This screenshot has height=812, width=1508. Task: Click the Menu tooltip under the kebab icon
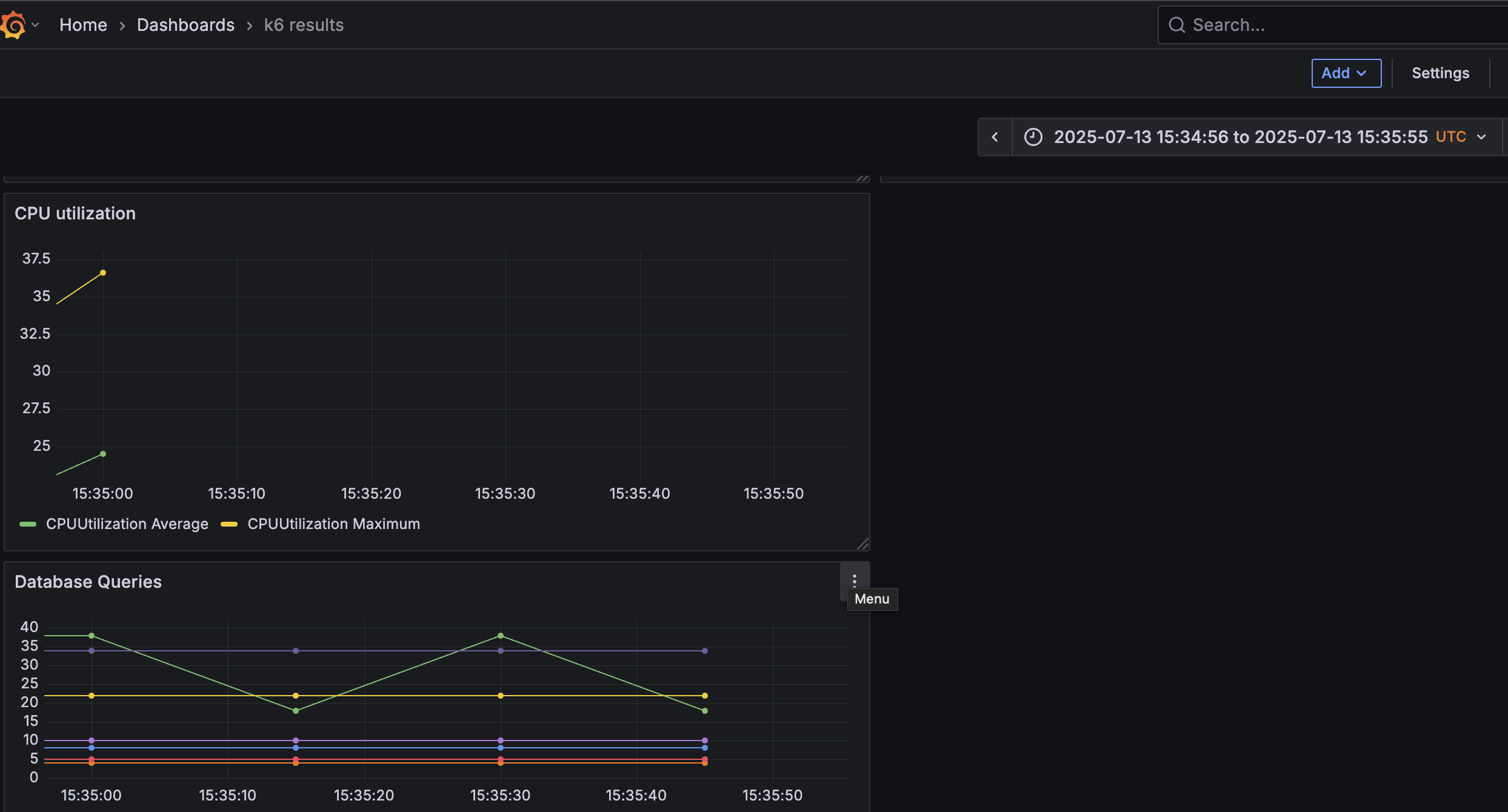pos(872,599)
